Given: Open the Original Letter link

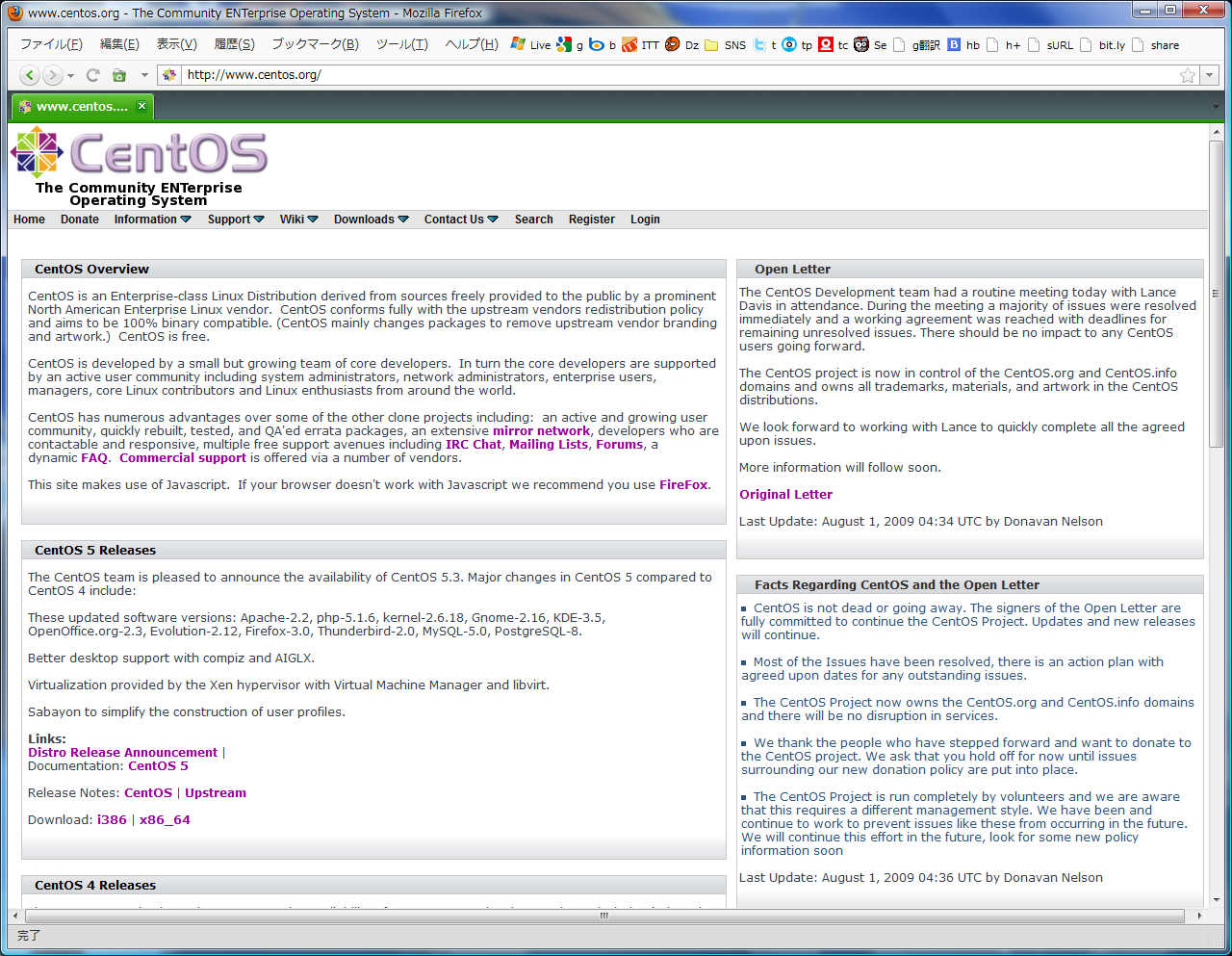Looking at the screenshot, I should pos(786,495).
